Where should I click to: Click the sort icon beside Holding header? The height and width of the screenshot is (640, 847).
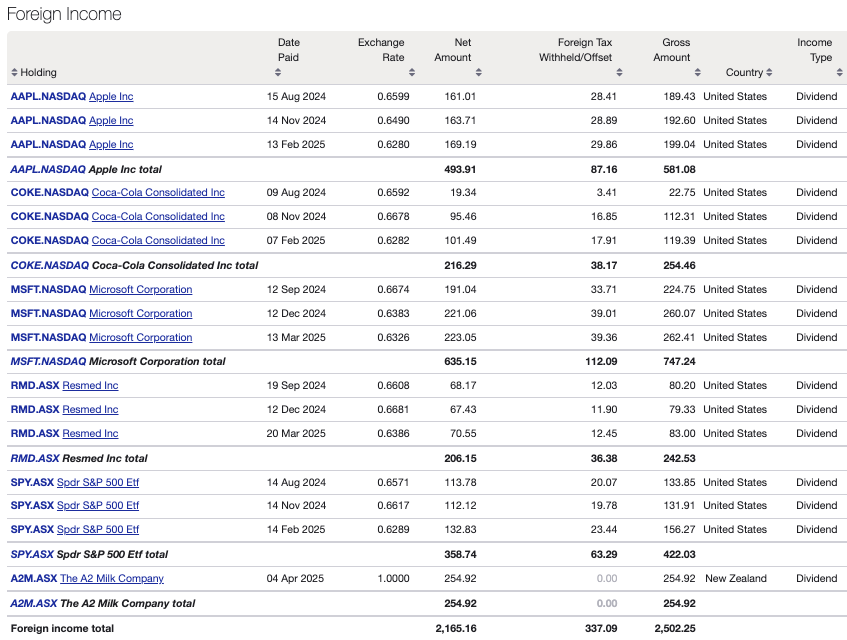click(x=14, y=72)
